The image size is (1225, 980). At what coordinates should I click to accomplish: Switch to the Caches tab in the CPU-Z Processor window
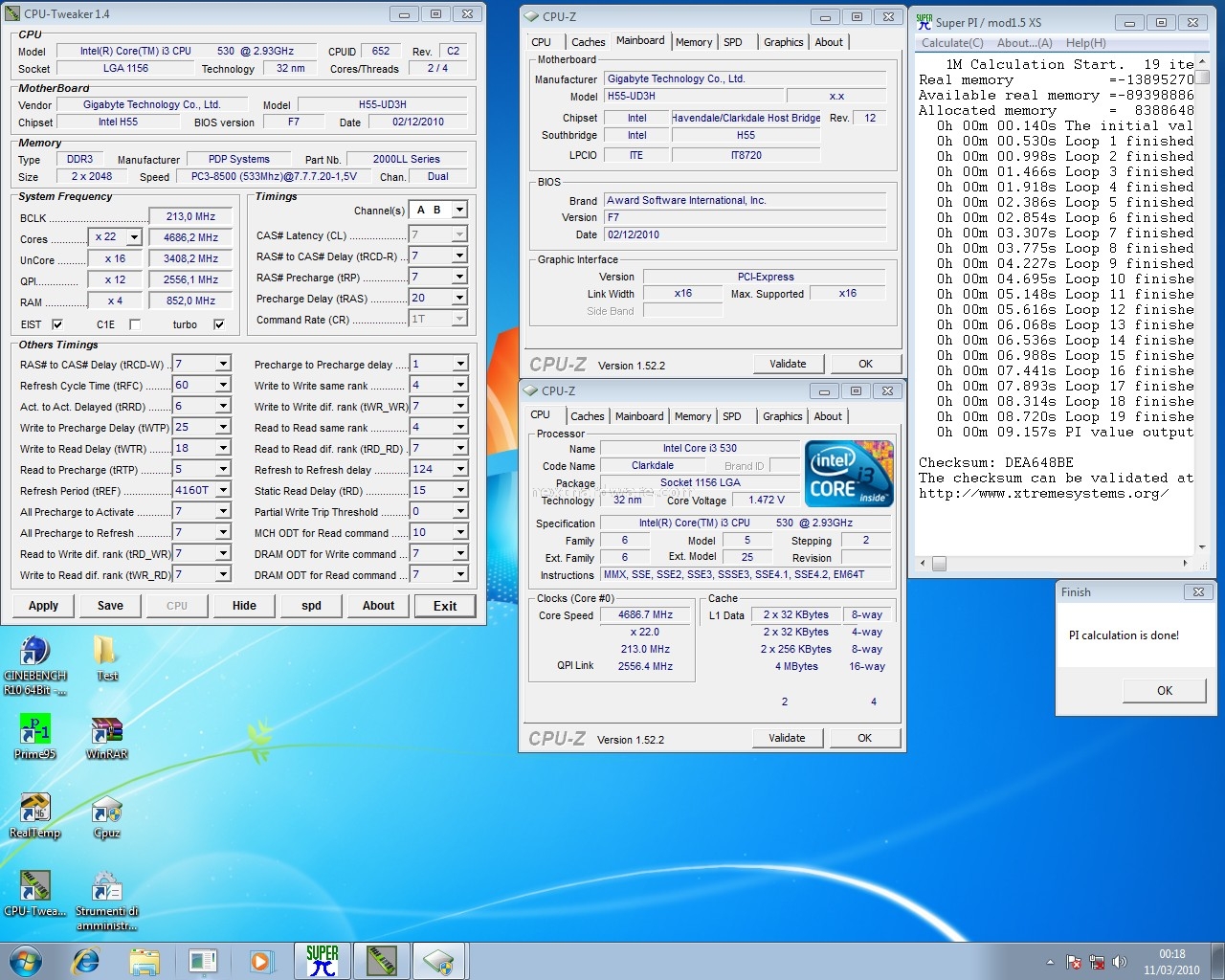pyautogui.click(x=588, y=416)
